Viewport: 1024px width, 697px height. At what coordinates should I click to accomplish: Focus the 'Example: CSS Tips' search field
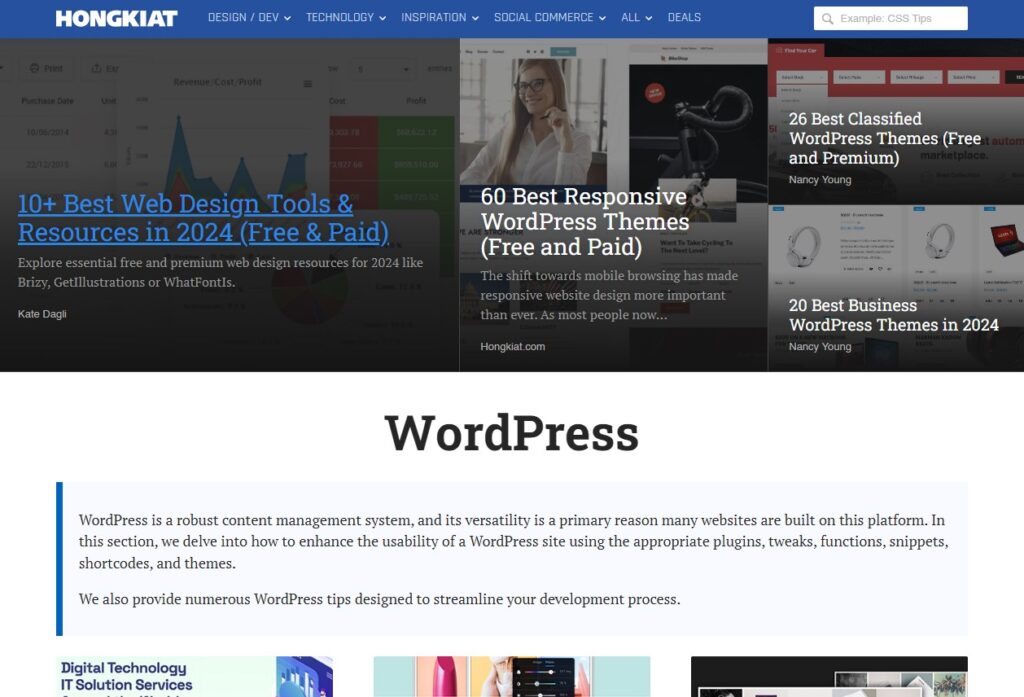pos(891,18)
